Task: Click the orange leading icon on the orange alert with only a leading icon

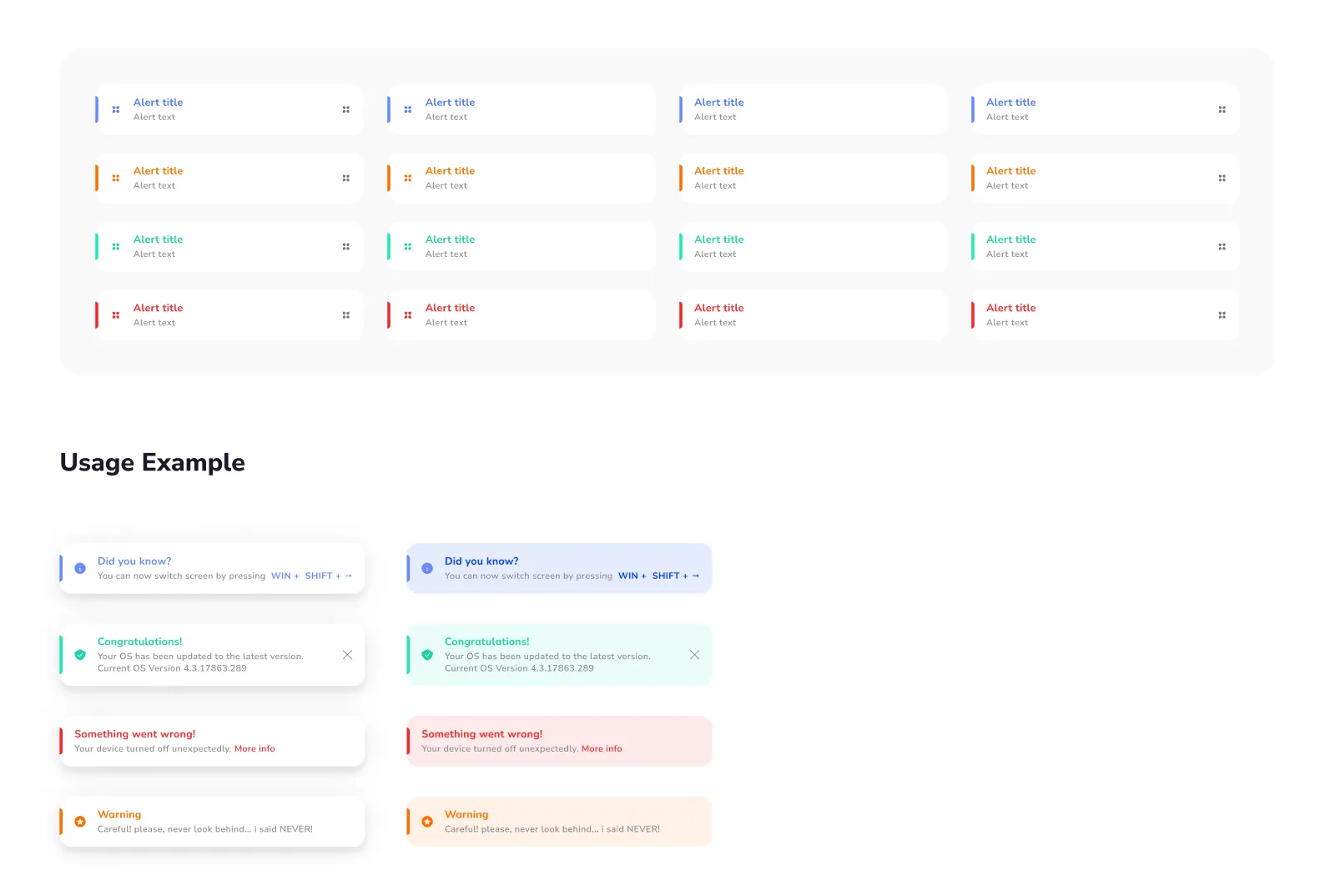Action: pyautogui.click(x=408, y=178)
